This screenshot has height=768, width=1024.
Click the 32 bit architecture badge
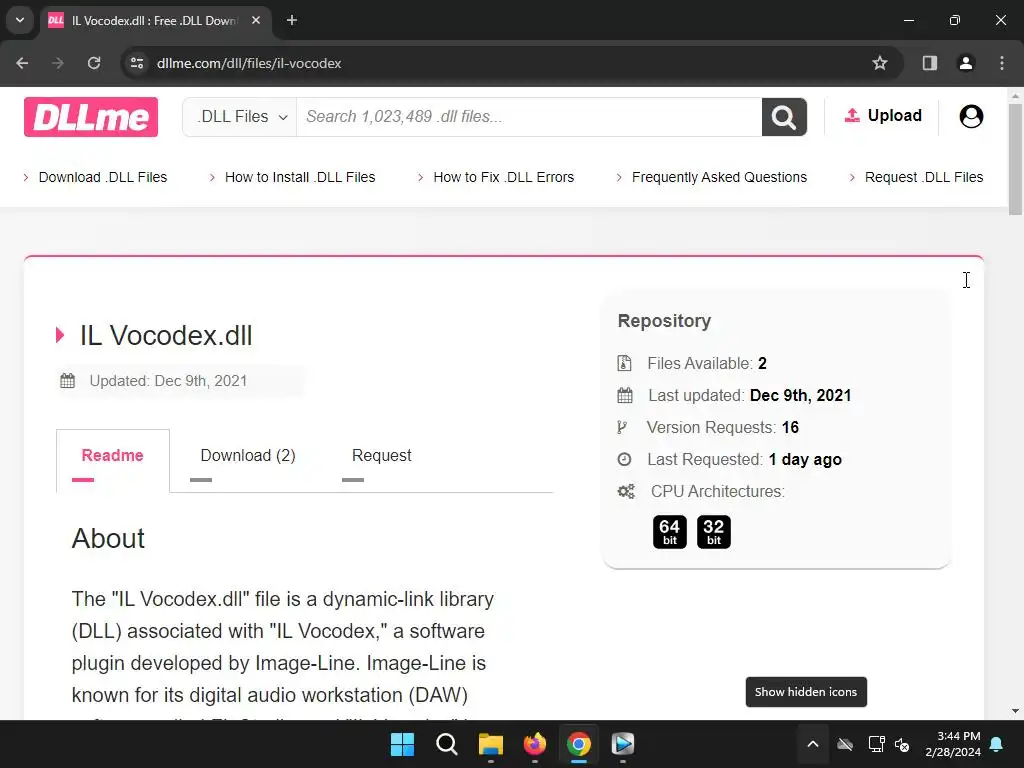[714, 532]
